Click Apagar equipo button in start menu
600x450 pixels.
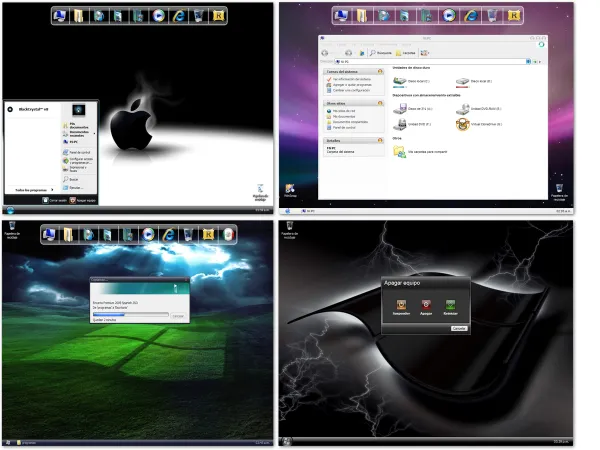83,200
